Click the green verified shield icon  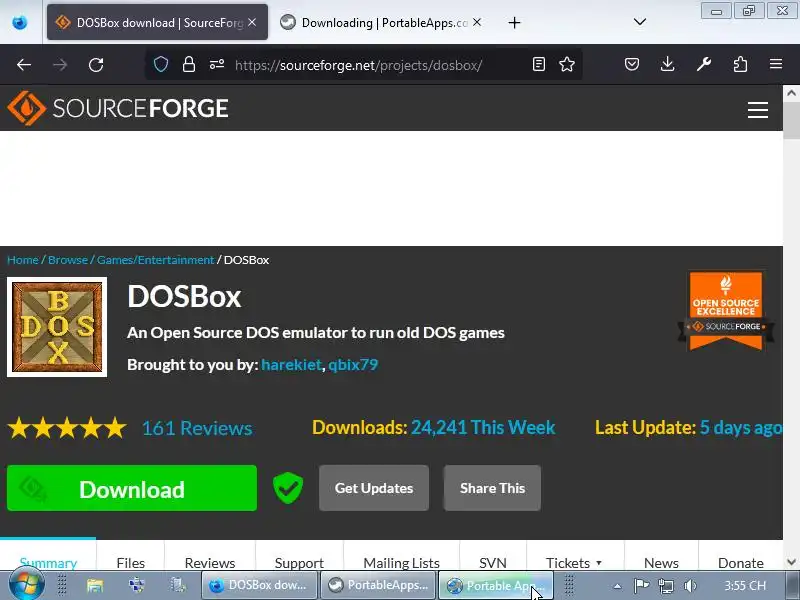click(288, 488)
